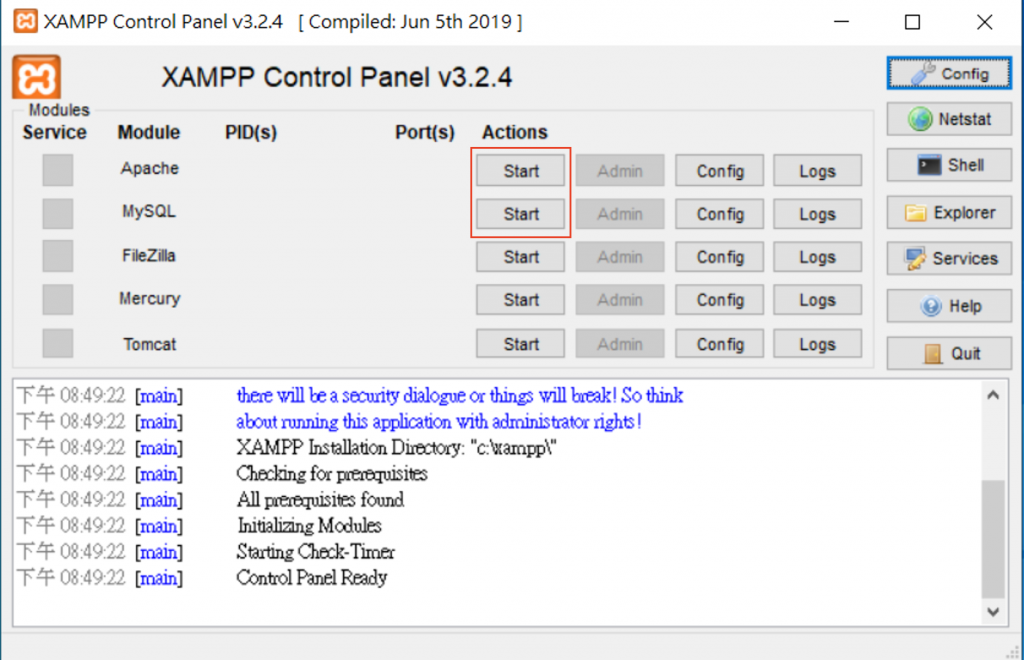Click the 'about running this application' log line
This screenshot has width=1024, height=660.
coord(439,421)
